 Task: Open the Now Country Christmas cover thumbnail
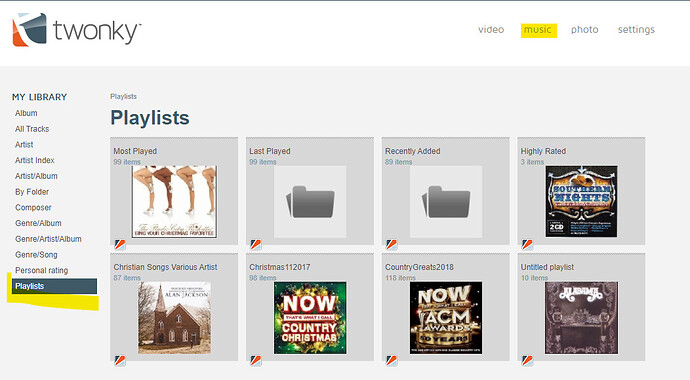point(310,318)
